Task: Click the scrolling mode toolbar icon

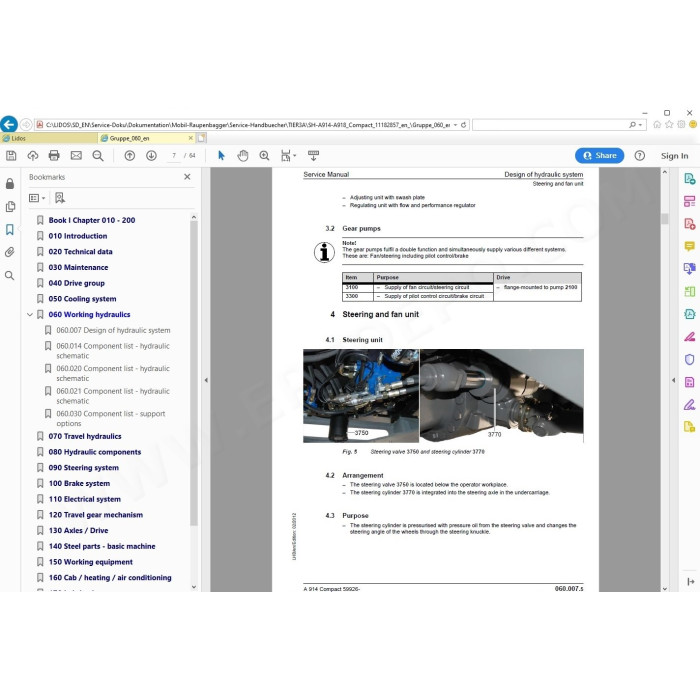Action: (313, 155)
